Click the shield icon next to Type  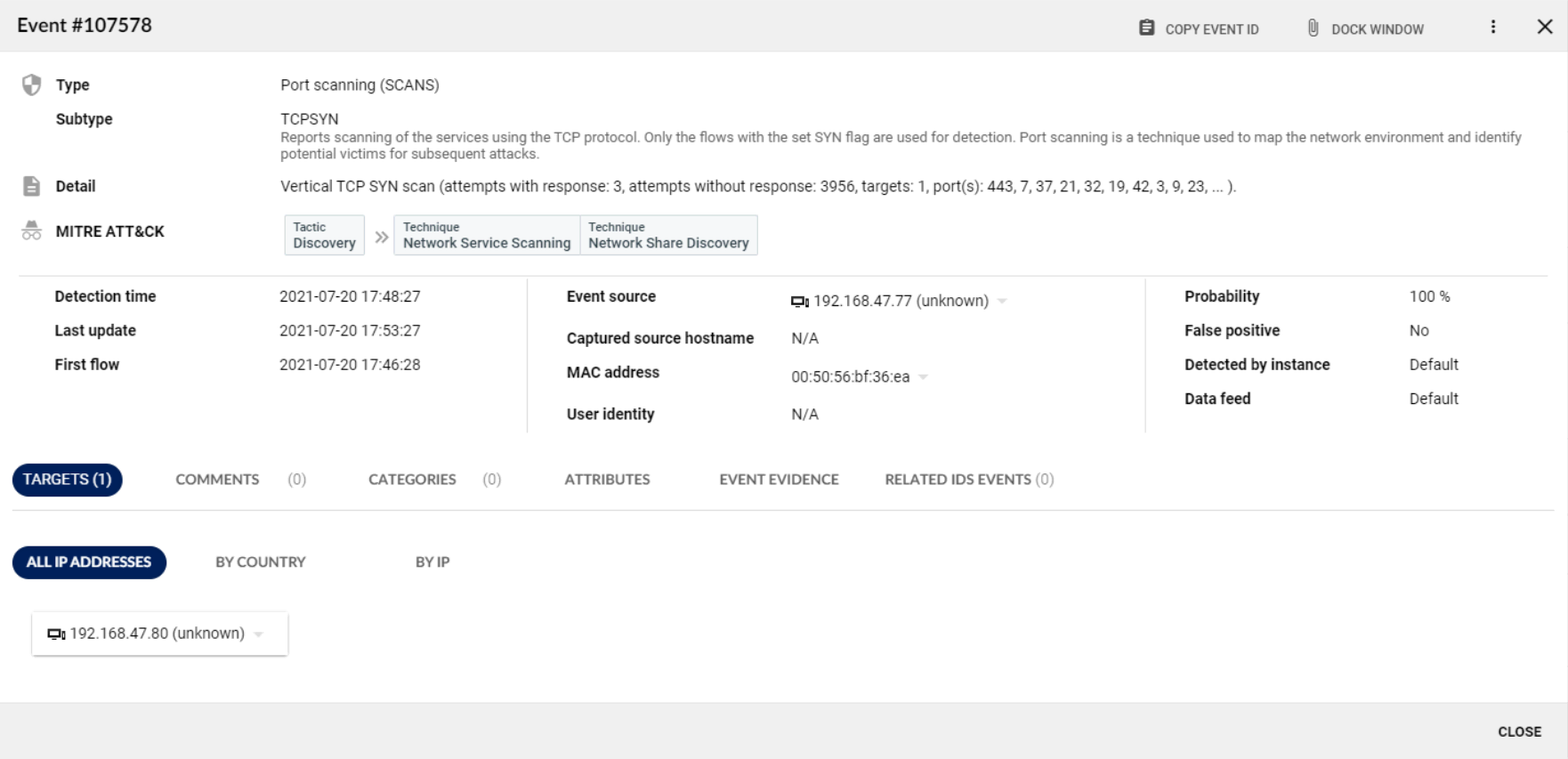click(x=31, y=85)
